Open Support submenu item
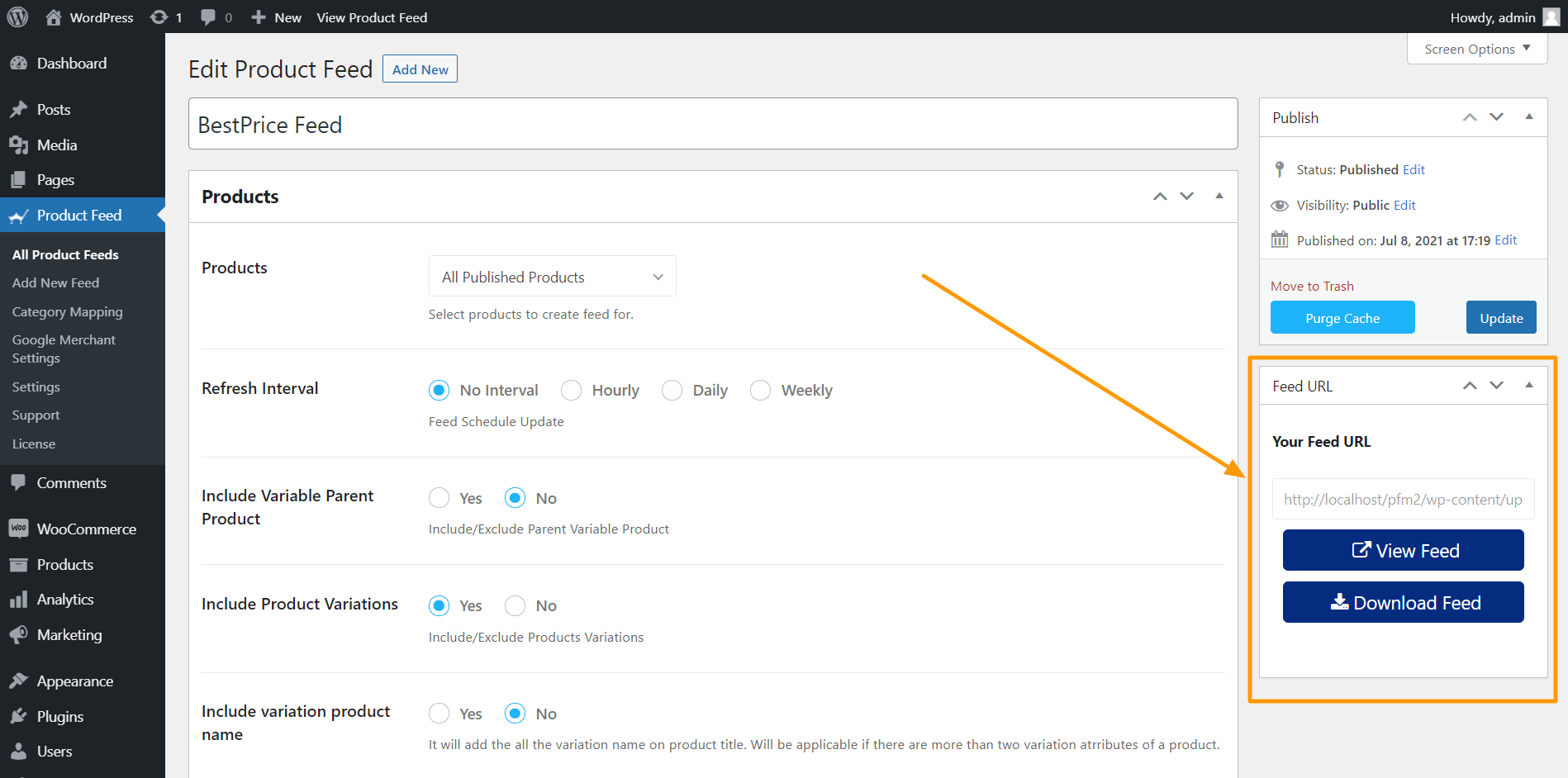This screenshot has height=778, width=1568. pos(36,415)
